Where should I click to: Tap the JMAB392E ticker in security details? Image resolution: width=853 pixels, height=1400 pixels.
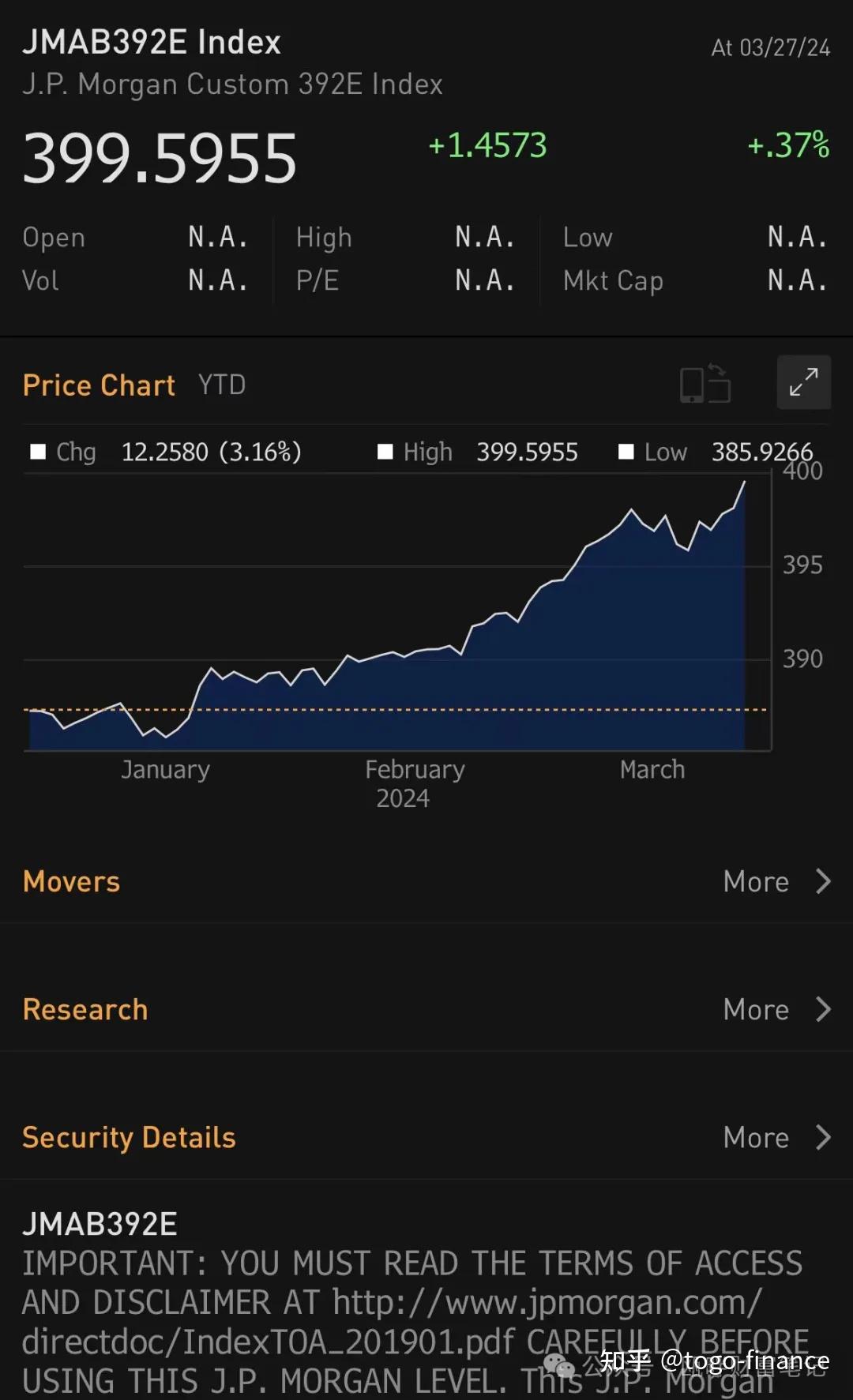tap(100, 1225)
